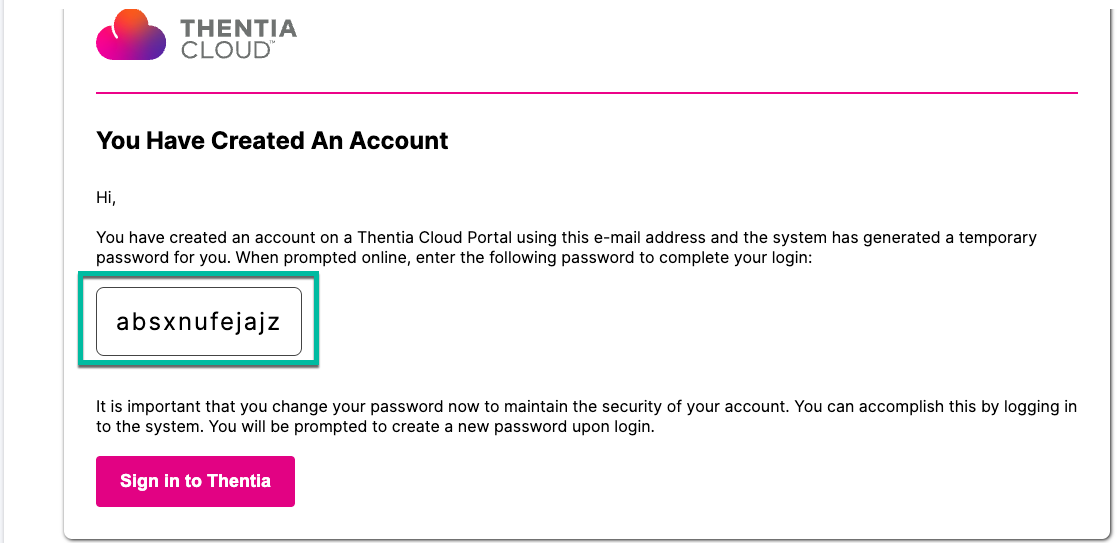Screen dimensions: 1117x543
Task: Click the sentence starting When prompted online
Action: [524, 257]
